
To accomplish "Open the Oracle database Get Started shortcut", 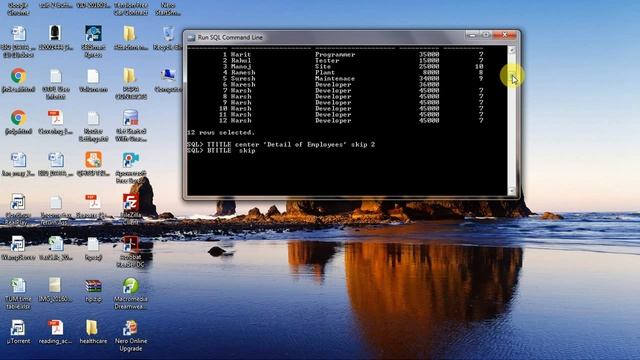I will click(x=131, y=126).
